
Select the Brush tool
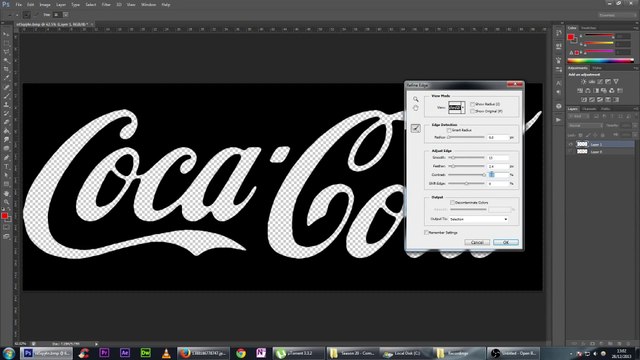click(6, 96)
